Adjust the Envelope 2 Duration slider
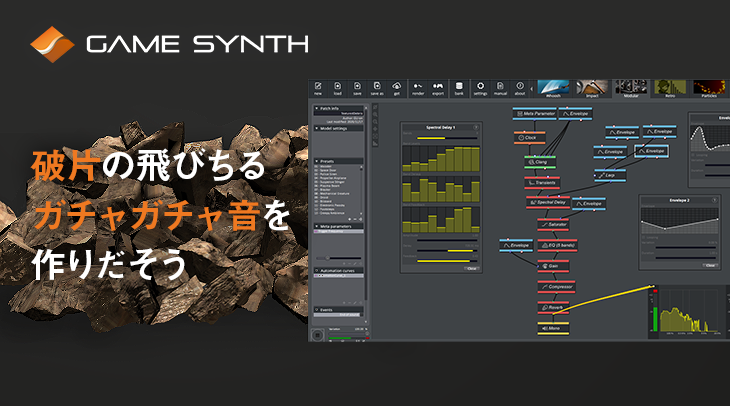 tap(686, 258)
